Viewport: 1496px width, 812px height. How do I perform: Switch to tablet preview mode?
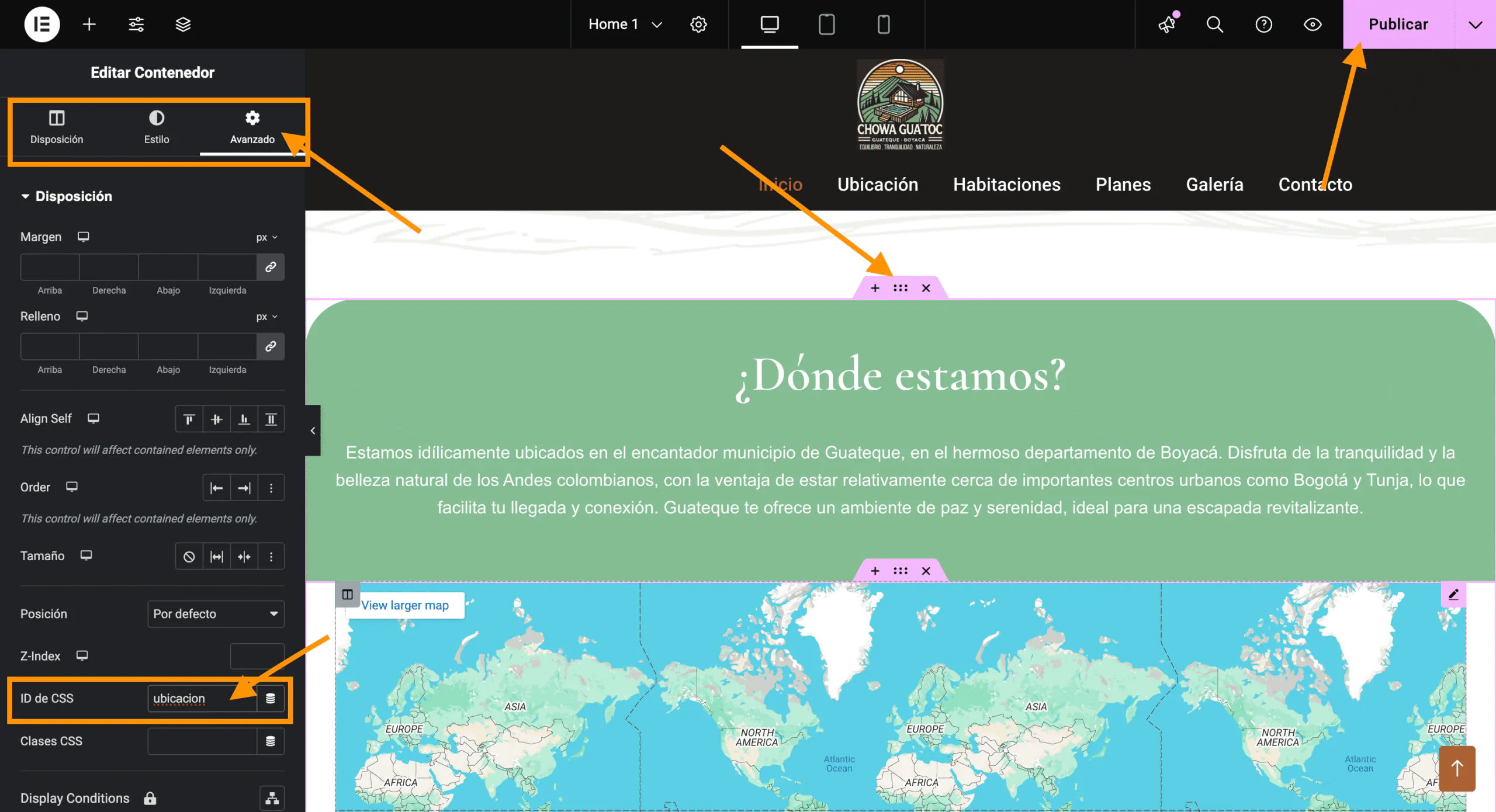826,25
